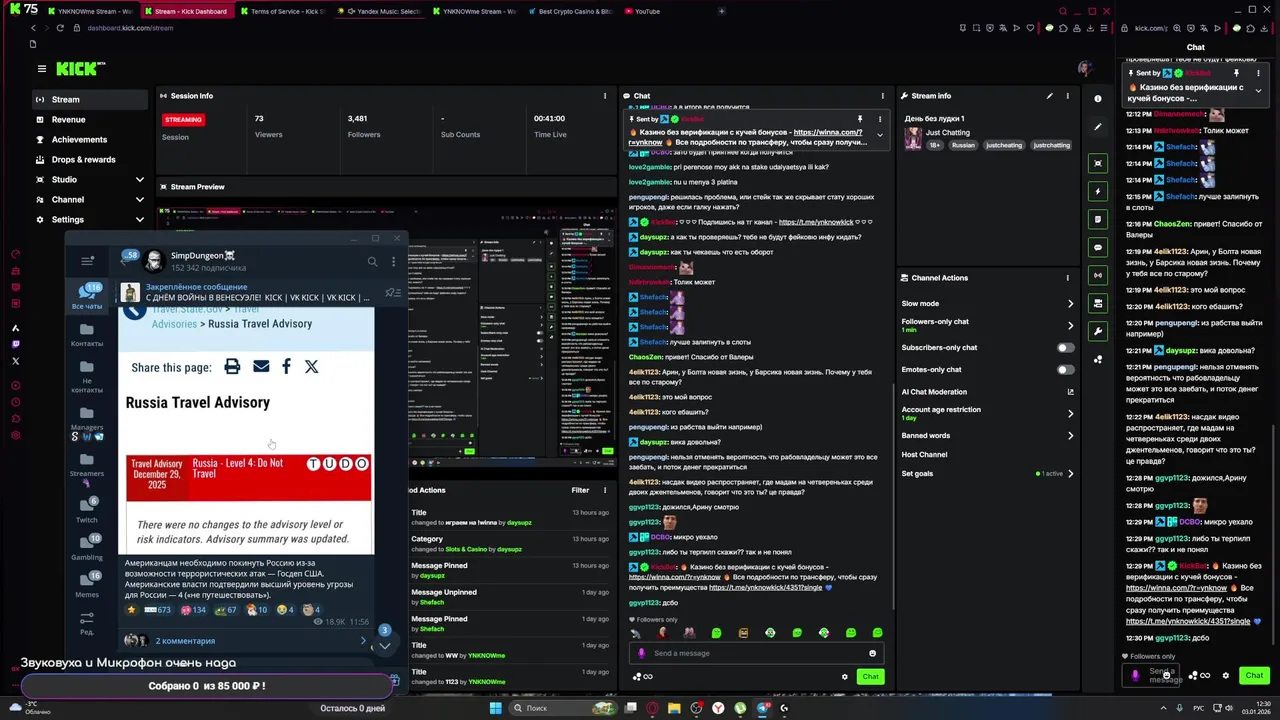Image resolution: width=1280 pixels, height=720 pixels.
Task: Click the Just Chatting category thumbnail
Action: coord(913,138)
